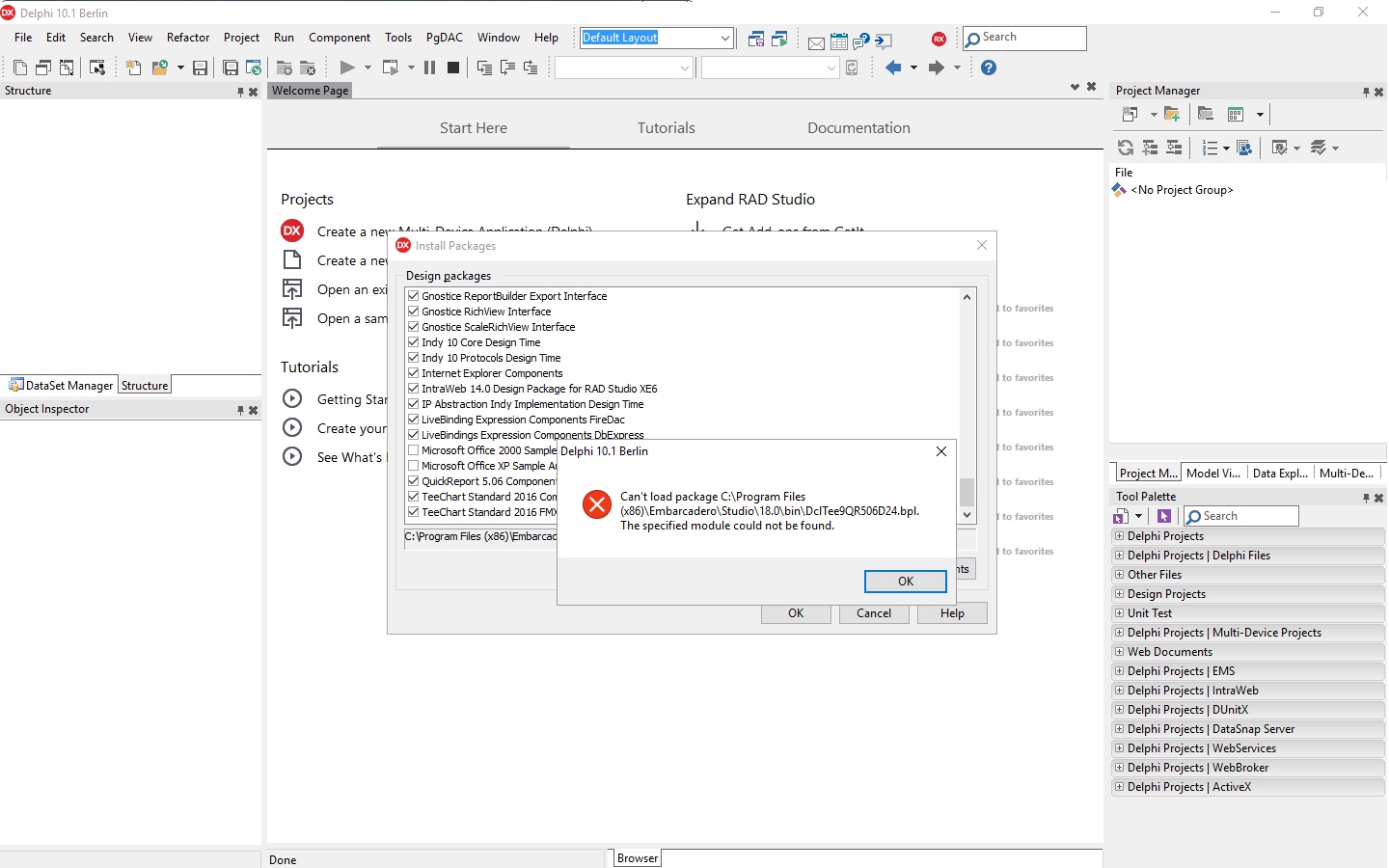1389x868 pixels.
Task: Click the Forward navigation arrow
Action: pos(937,68)
